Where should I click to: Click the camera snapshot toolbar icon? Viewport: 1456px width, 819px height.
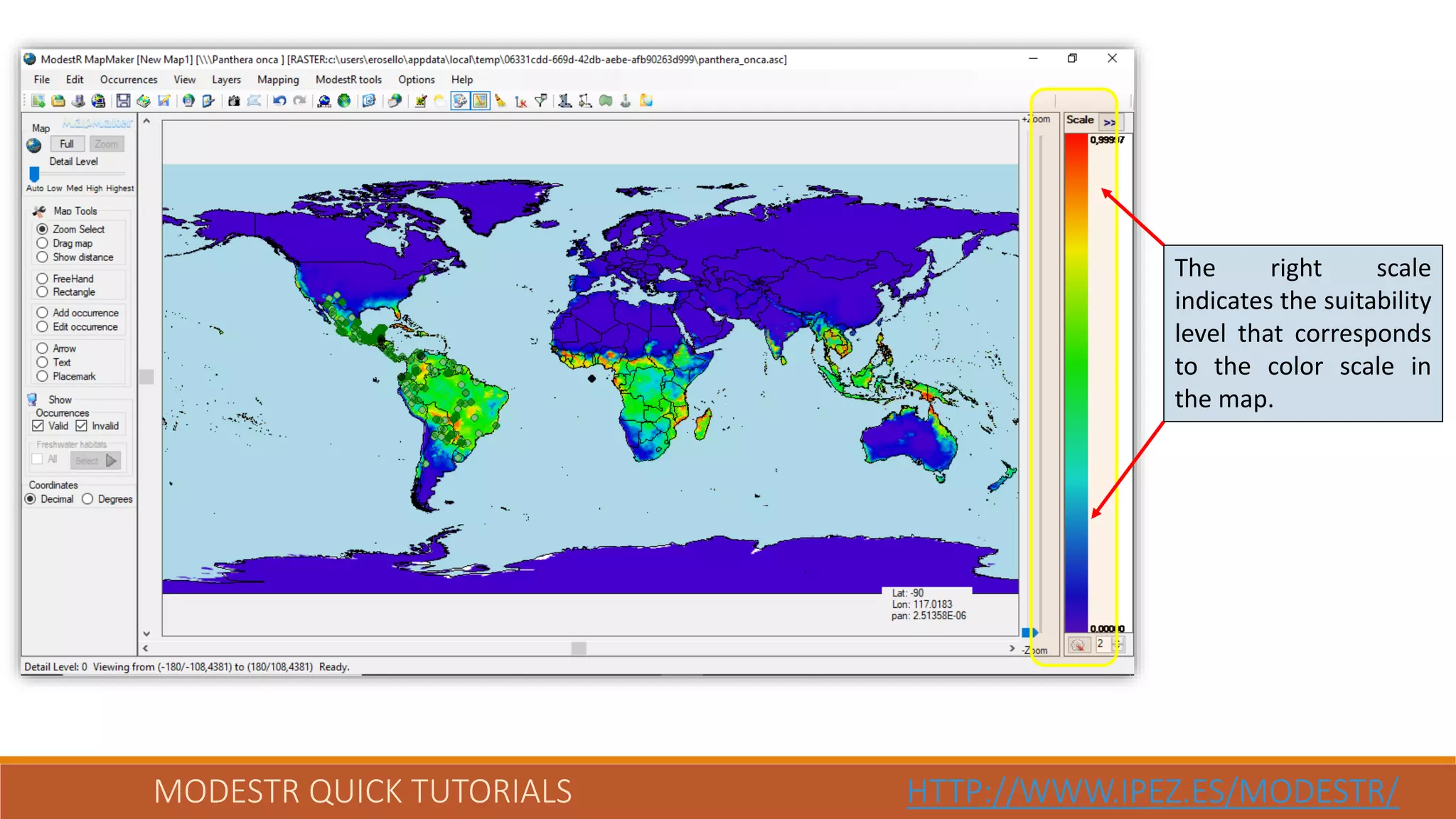pyautogui.click(x=234, y=101)
